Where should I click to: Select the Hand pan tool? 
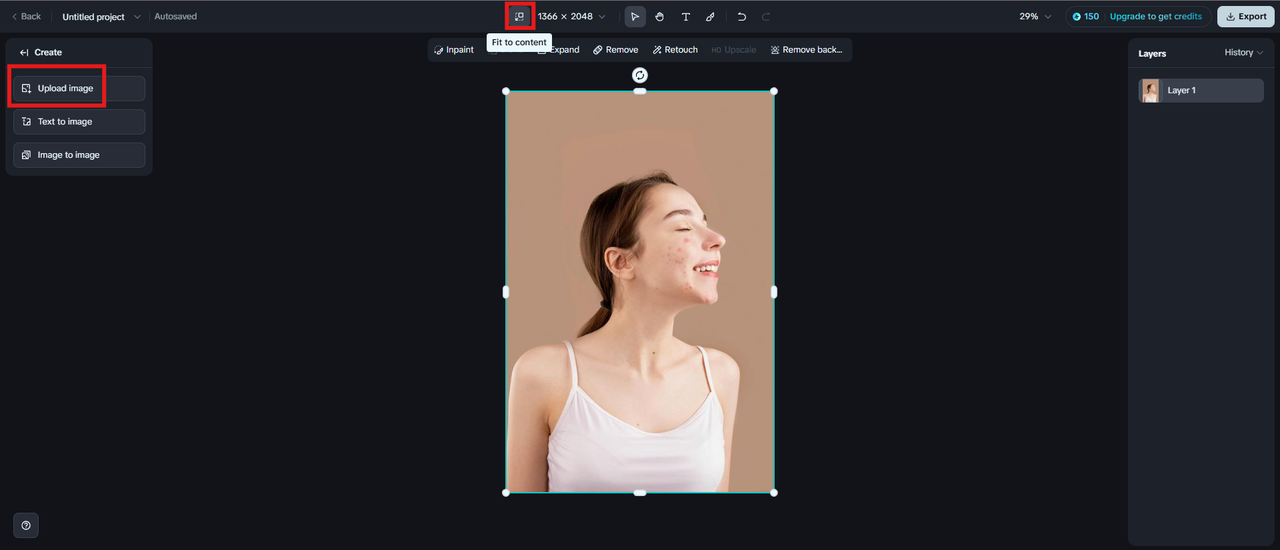660,16
